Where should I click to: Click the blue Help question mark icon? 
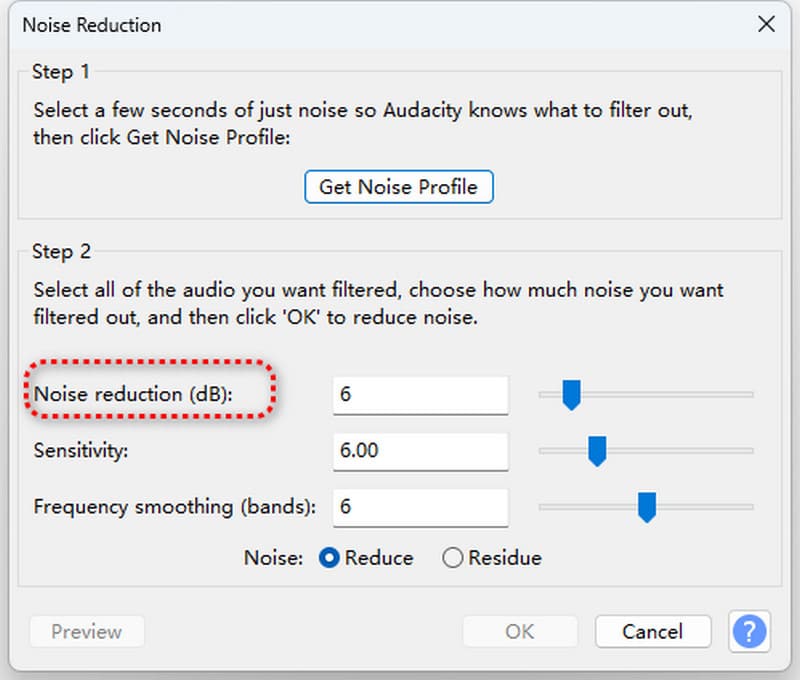click(x=749, y=632)
